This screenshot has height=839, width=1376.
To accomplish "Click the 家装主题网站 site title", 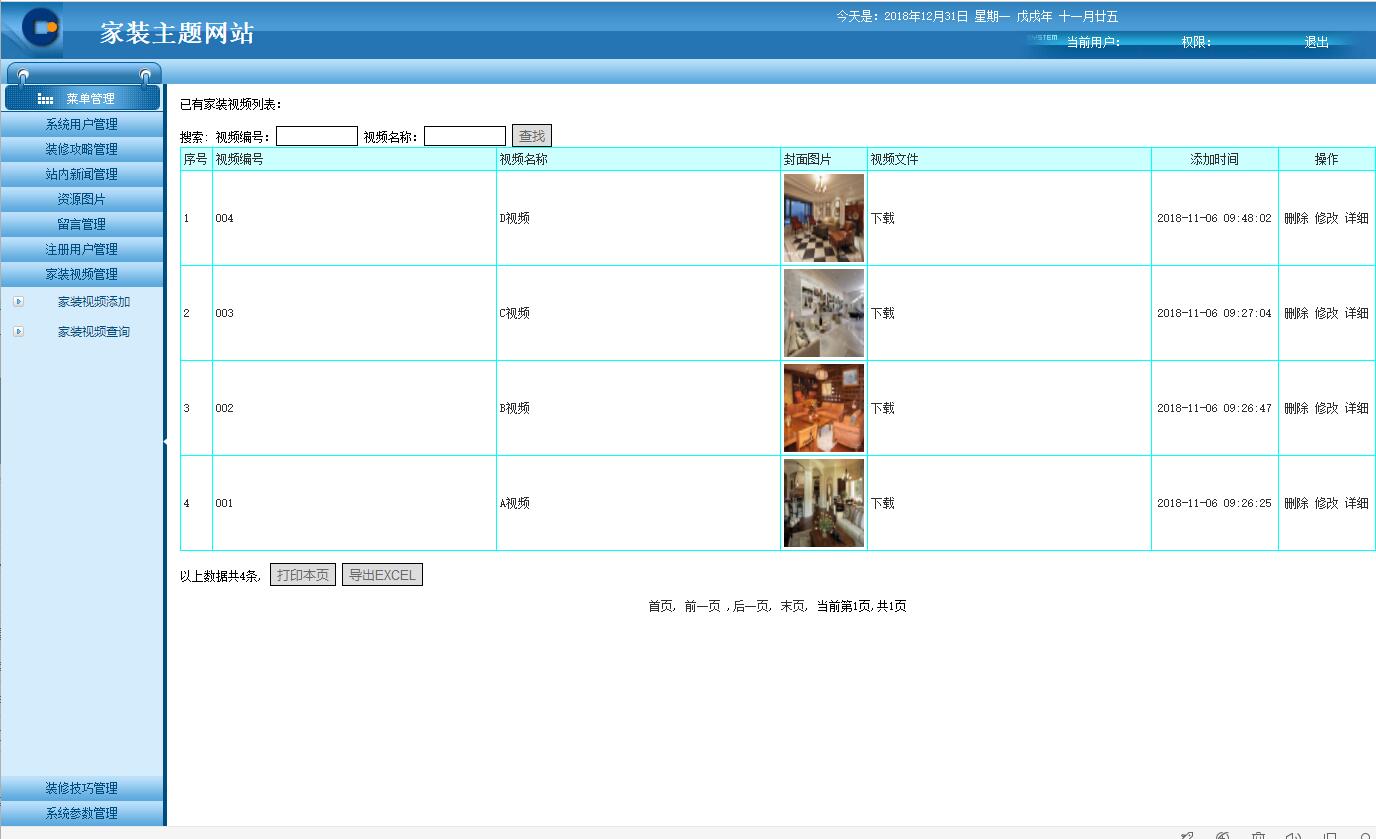I will point(177,33).
